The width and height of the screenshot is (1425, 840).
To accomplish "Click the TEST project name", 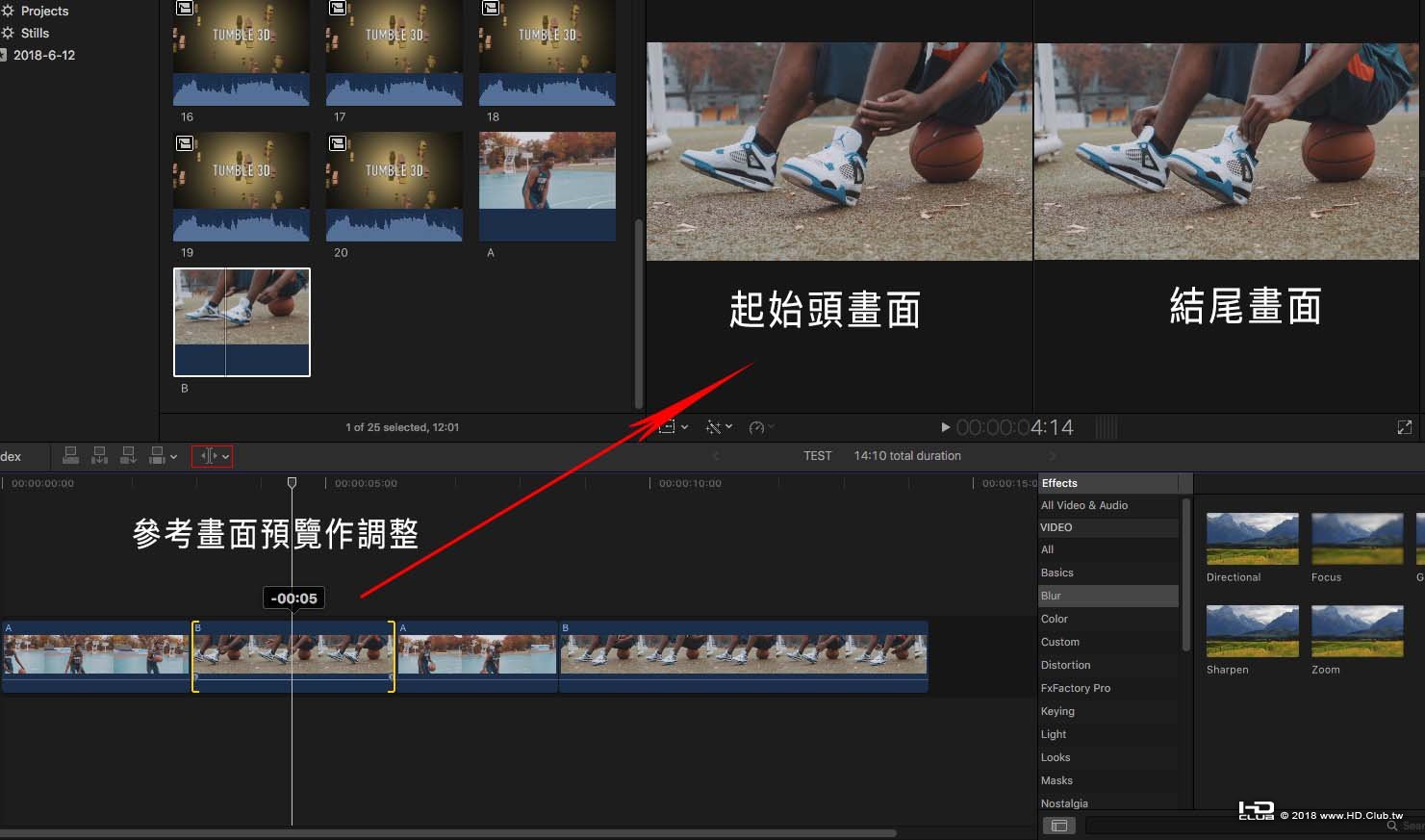I will point(818,456).
